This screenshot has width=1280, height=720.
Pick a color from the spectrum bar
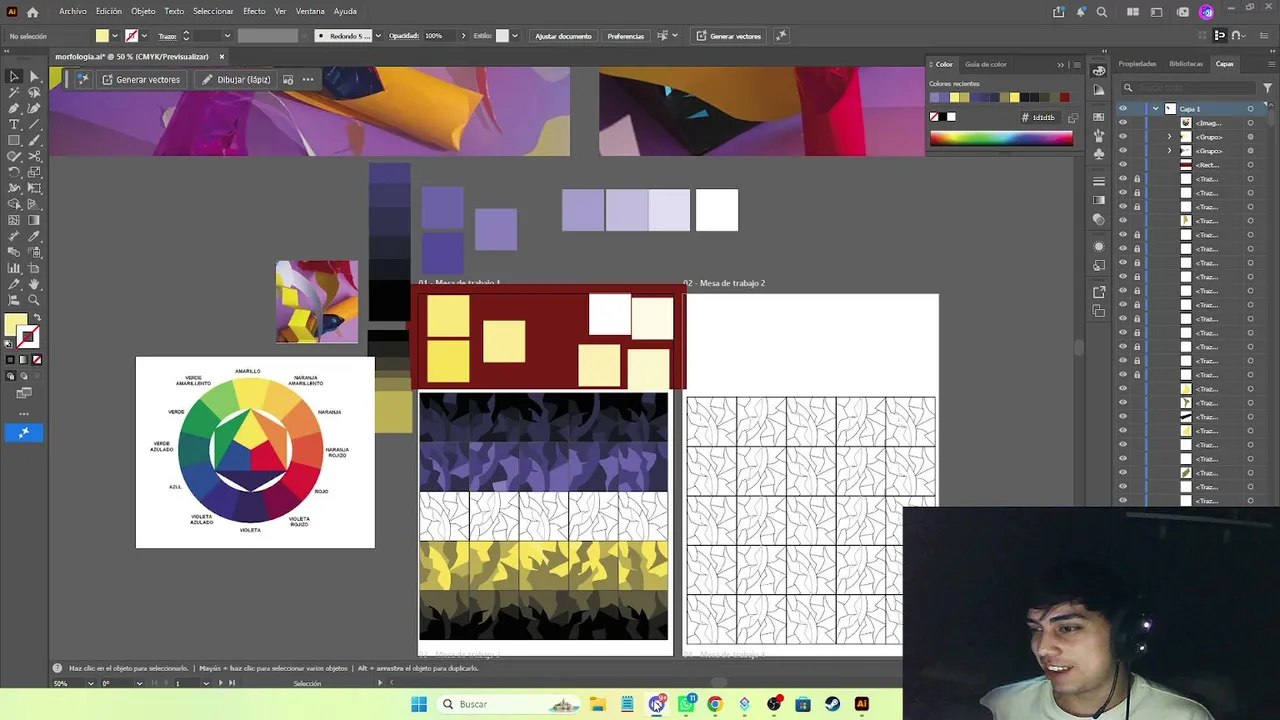[1001, 138]
